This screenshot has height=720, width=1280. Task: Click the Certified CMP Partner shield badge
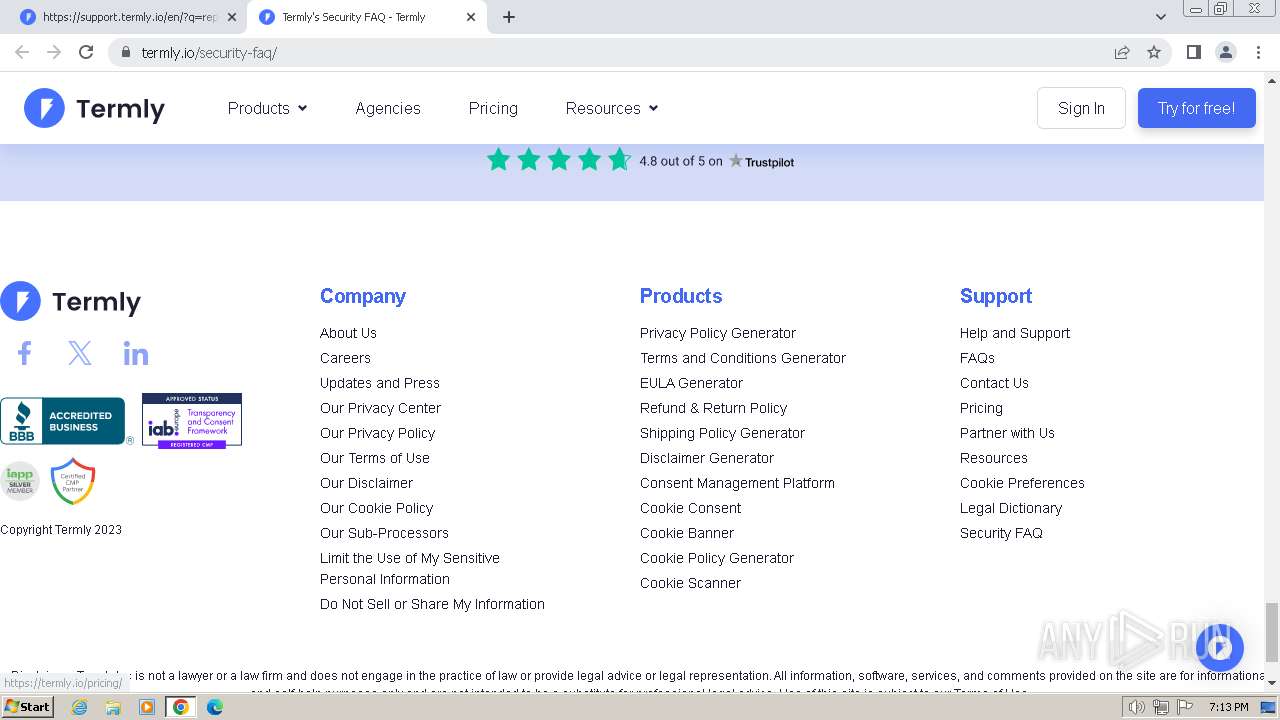72,481
